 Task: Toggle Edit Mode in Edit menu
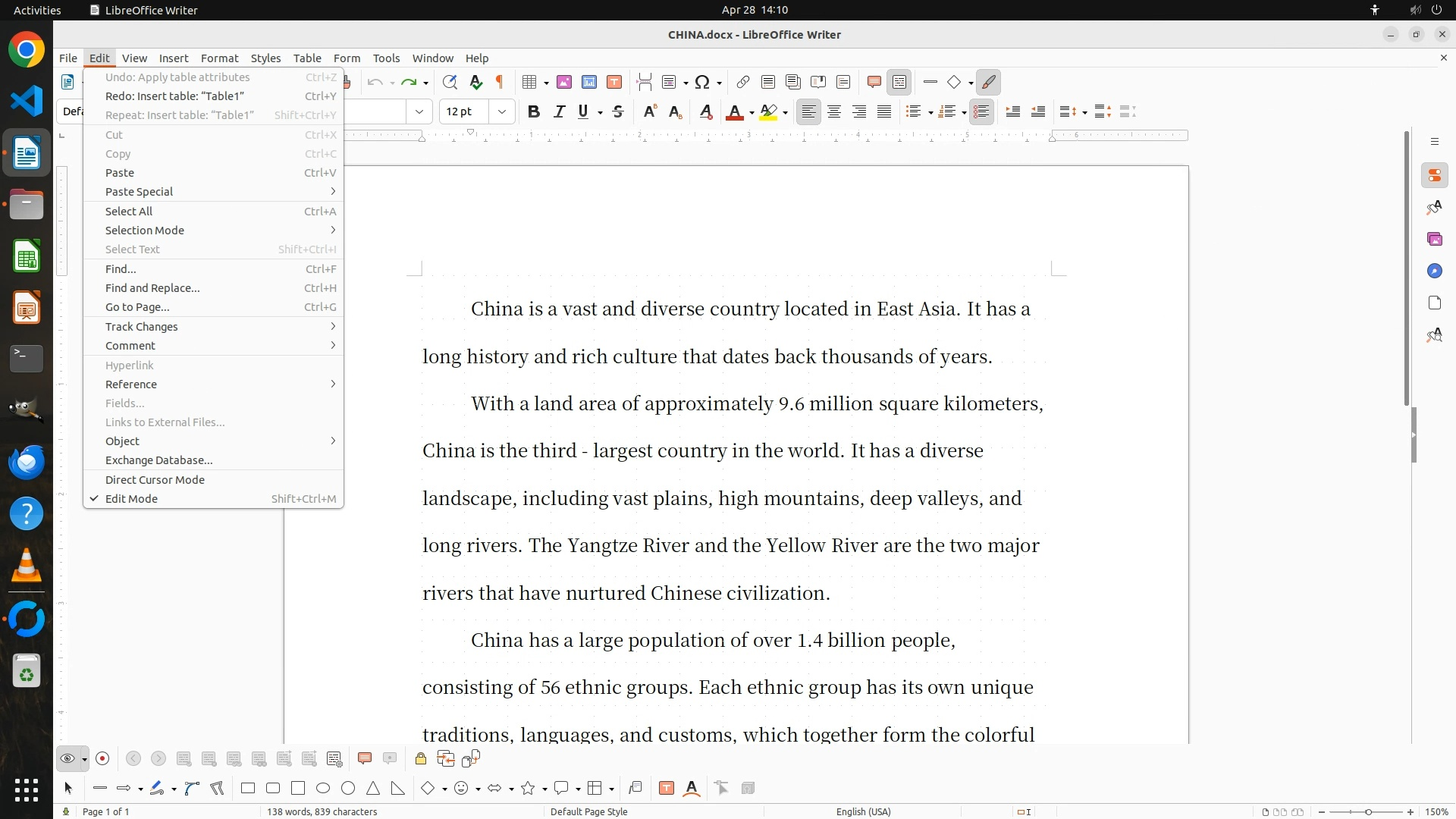(132, 499)
